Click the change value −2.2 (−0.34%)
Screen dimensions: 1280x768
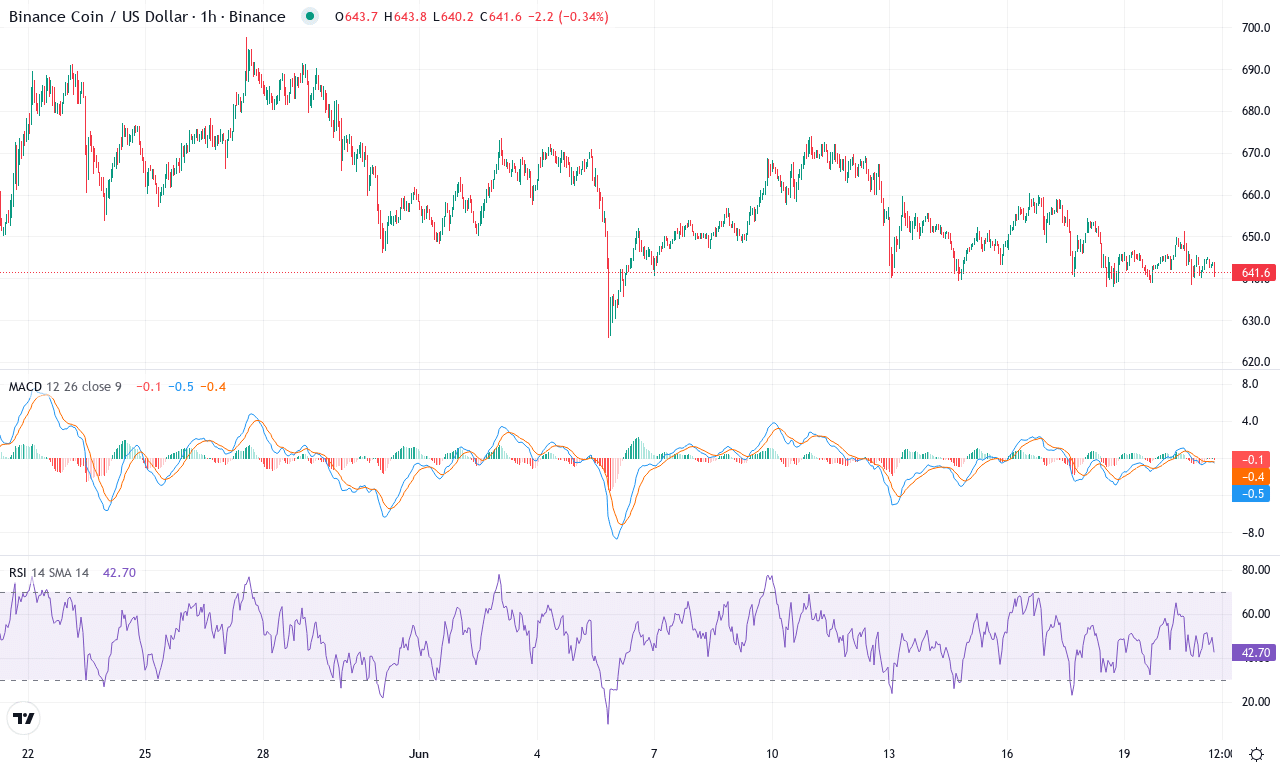pyautogui.click(x=568, y=17)
